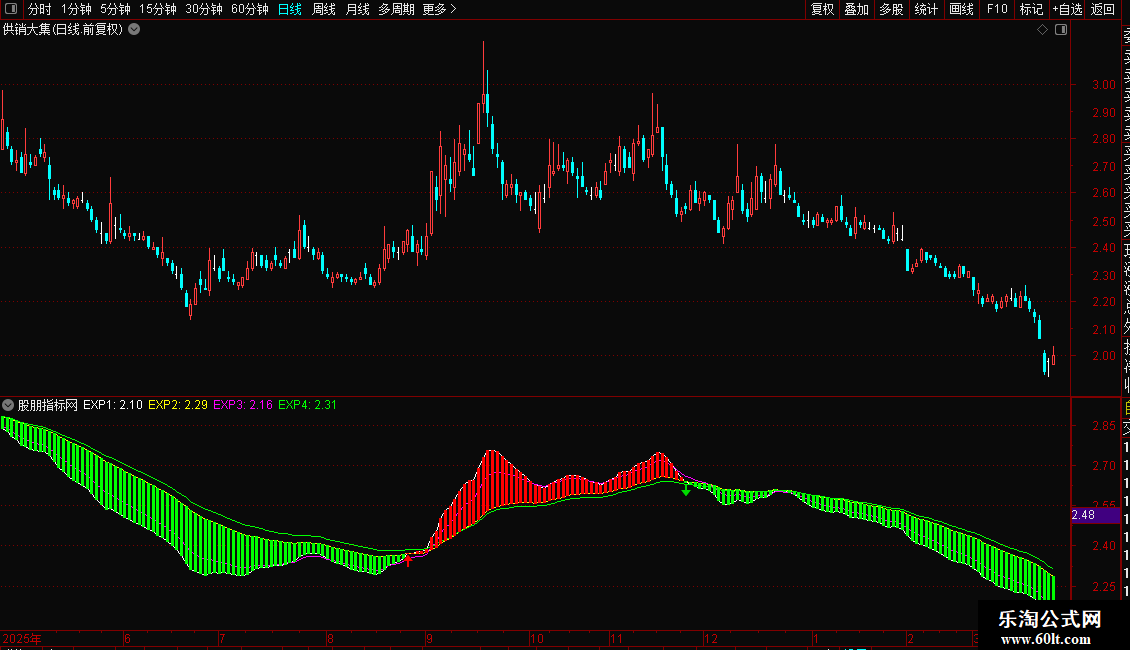
Task: Select the 30分钟 period tab
Action: pos(204,9)
